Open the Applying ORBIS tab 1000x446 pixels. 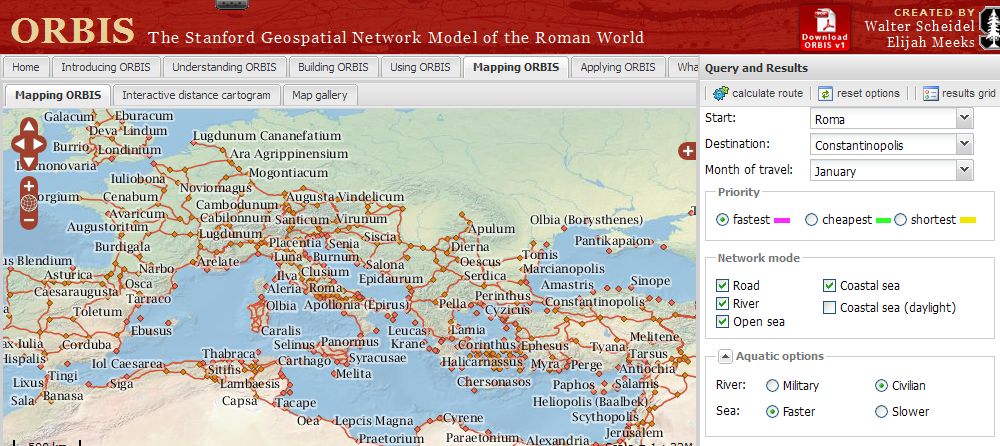(618, 67)
